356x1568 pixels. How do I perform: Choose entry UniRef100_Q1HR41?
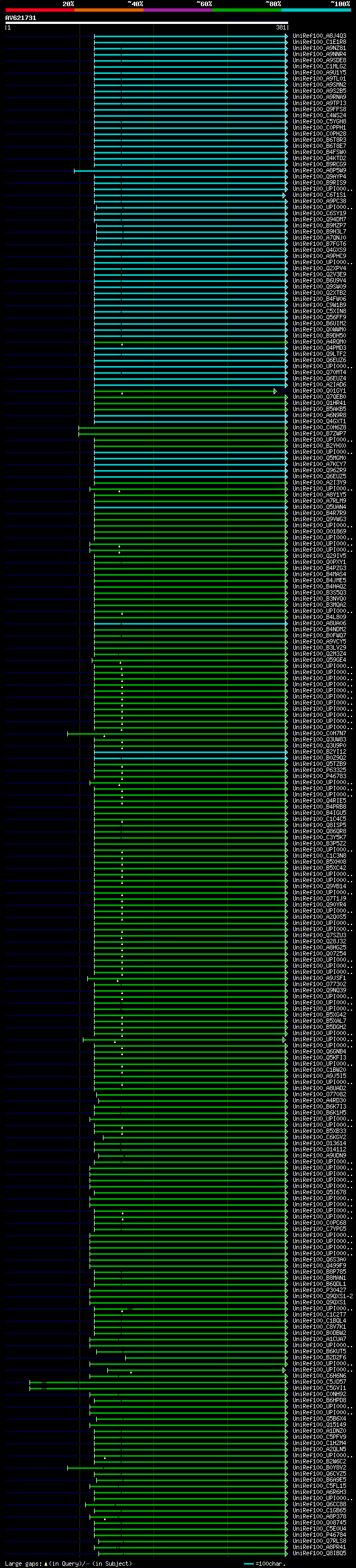click(319, 404)
